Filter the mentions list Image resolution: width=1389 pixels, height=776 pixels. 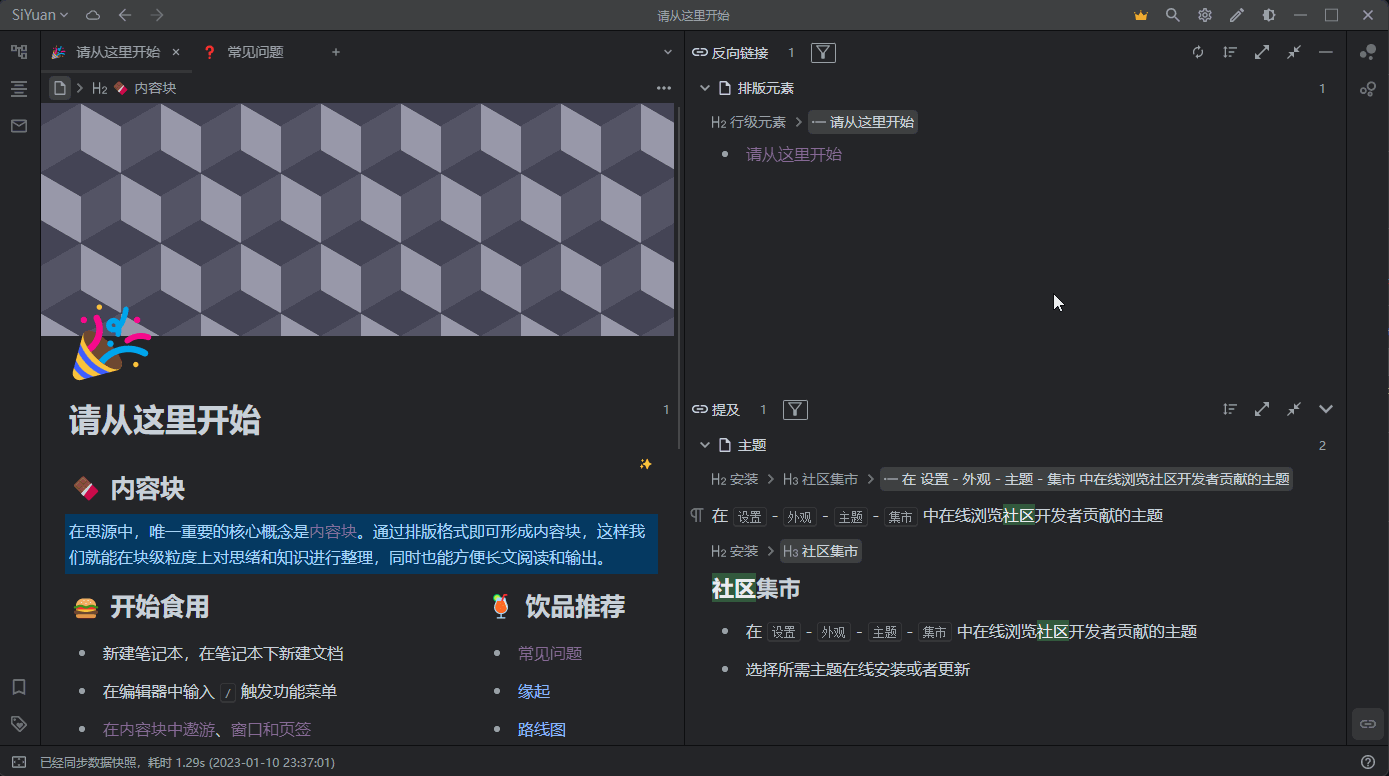point(795,409)
